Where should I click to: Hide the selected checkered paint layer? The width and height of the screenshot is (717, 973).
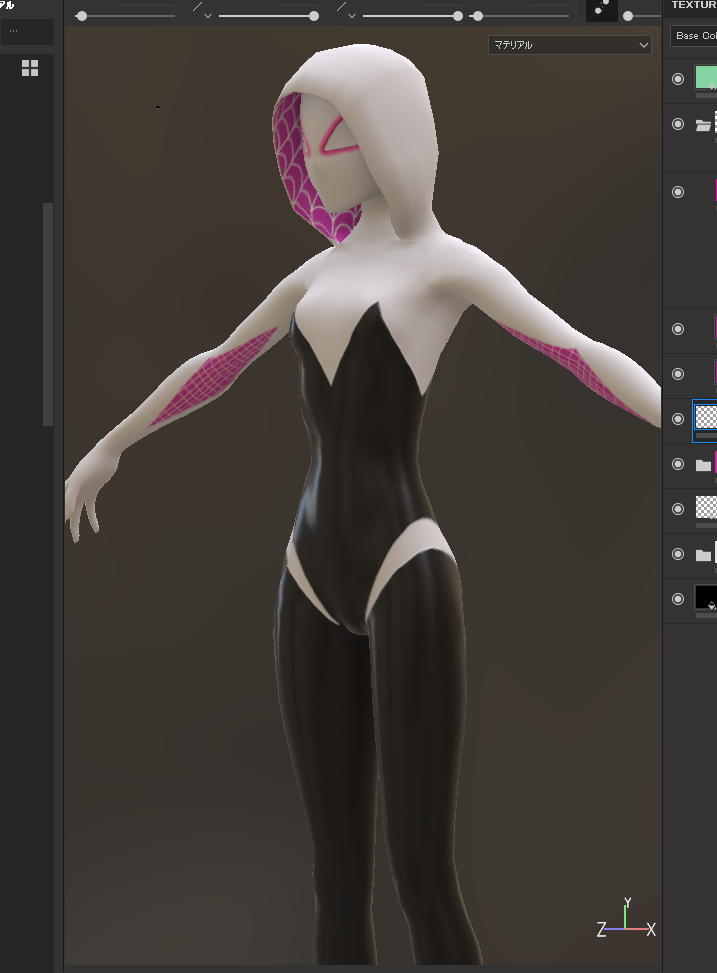(678, 419)
